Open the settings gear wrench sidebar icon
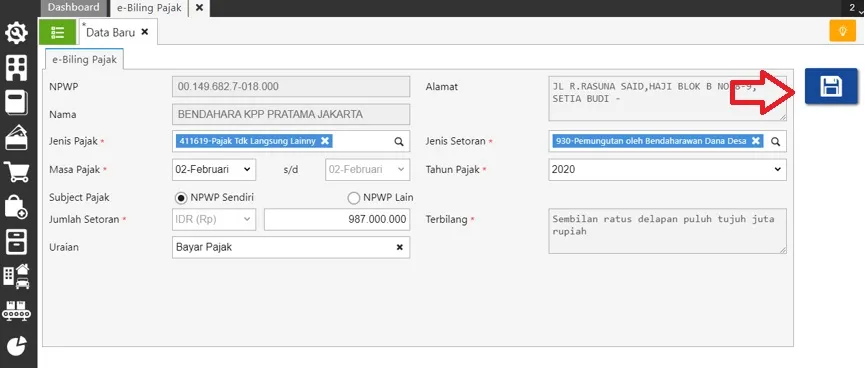Viewport: 865px width, 371px height. (x=17, y=33)
